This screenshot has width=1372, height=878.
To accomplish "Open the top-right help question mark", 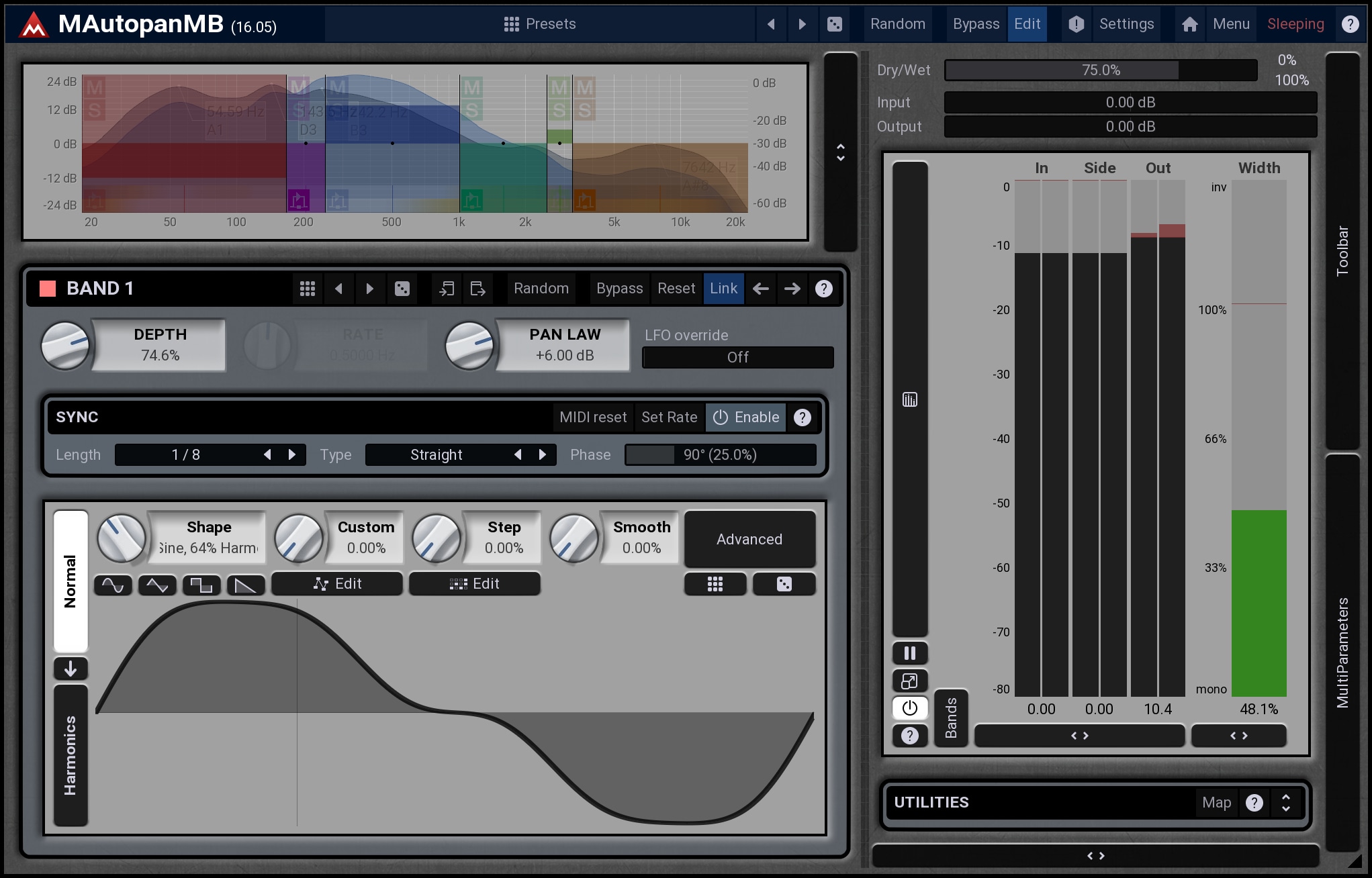I will [x=1350, y=24].
